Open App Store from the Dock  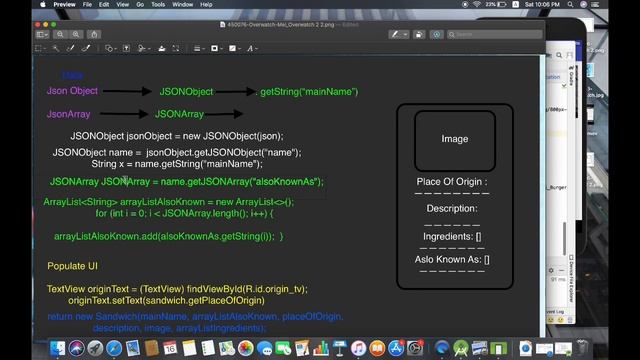tap(396, 348)
